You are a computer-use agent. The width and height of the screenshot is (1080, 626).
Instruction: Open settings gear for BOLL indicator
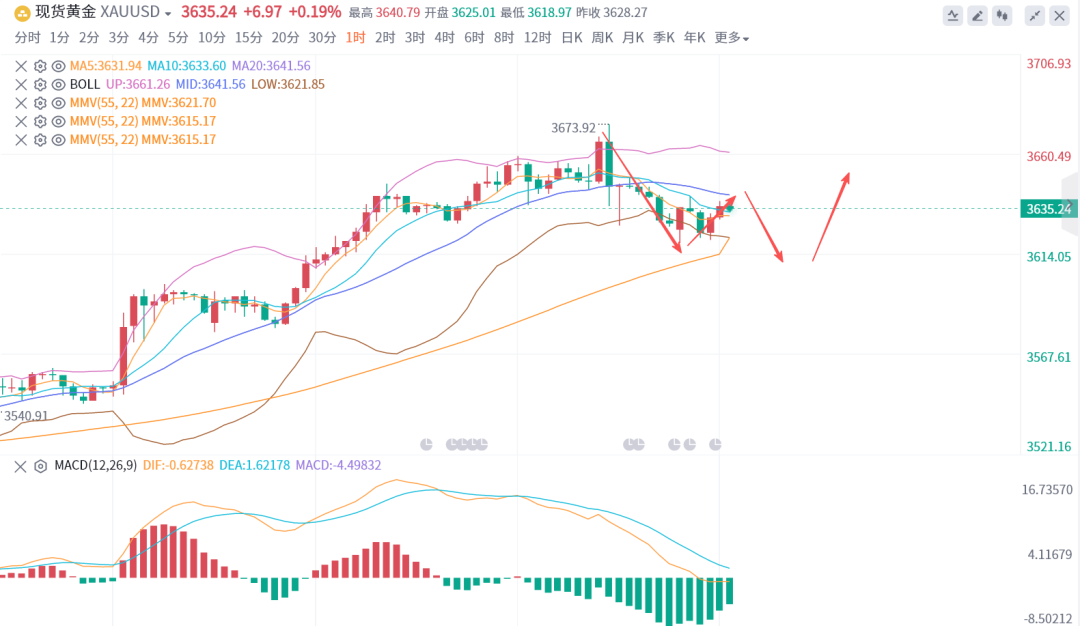pyautogui.click(x=40, y=84)
